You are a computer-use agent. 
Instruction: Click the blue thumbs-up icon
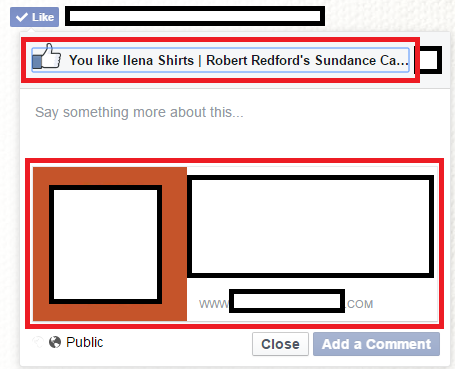point(47,57)
